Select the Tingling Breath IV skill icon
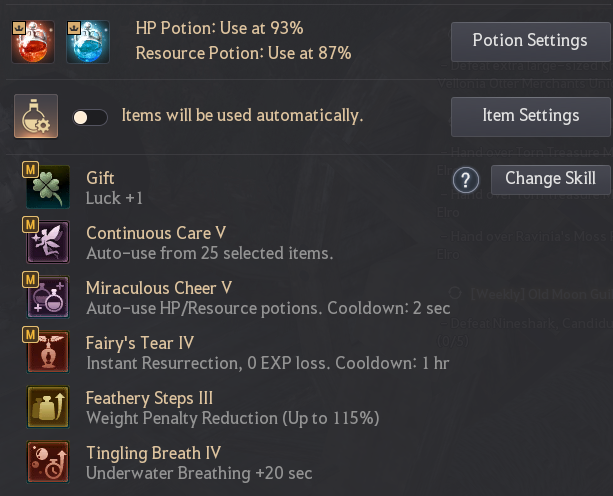613x496 pixels. click(47, 462)
